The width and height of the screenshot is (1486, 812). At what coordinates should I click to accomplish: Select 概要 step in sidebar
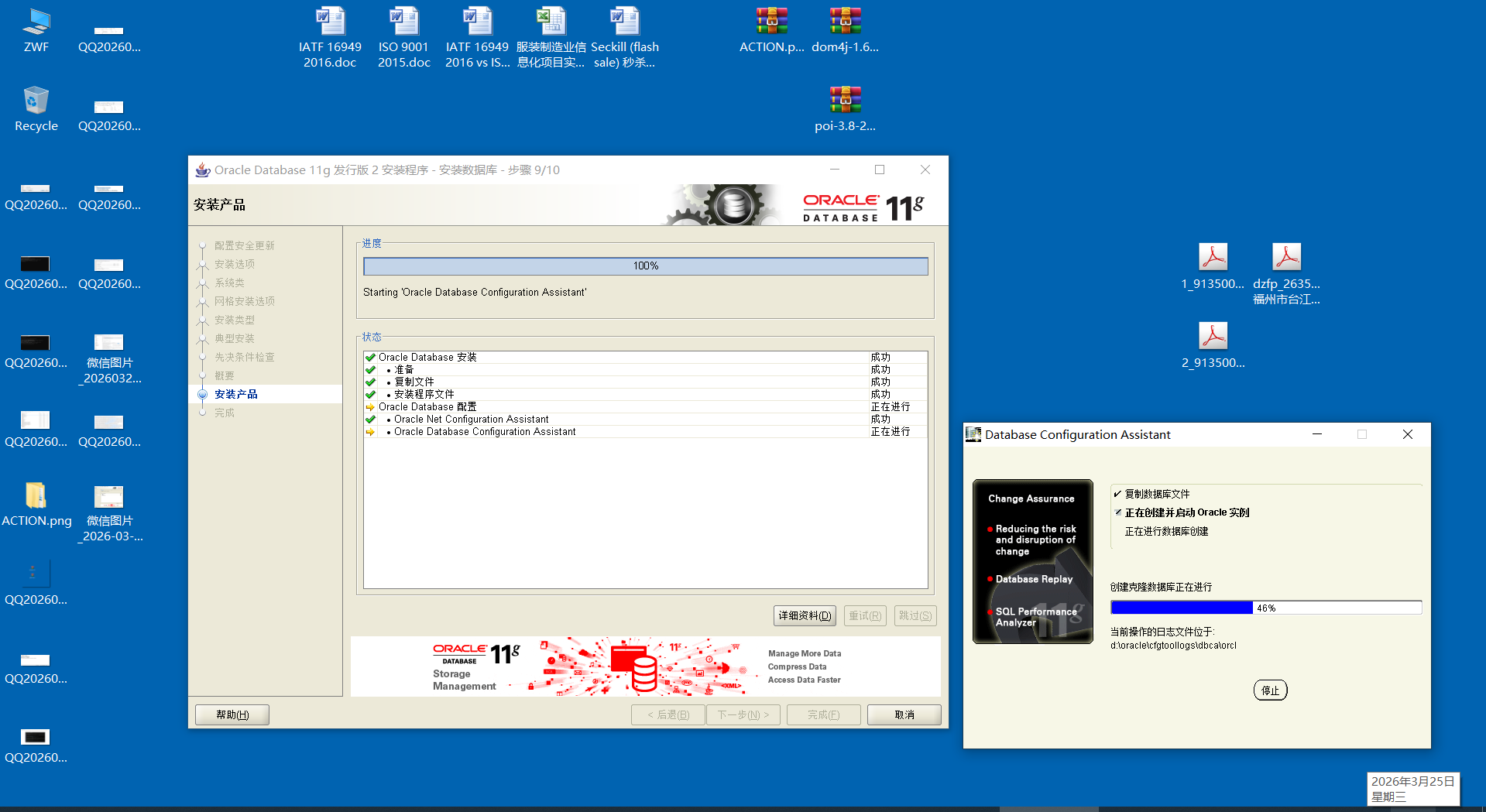click(x=225, y=375)
